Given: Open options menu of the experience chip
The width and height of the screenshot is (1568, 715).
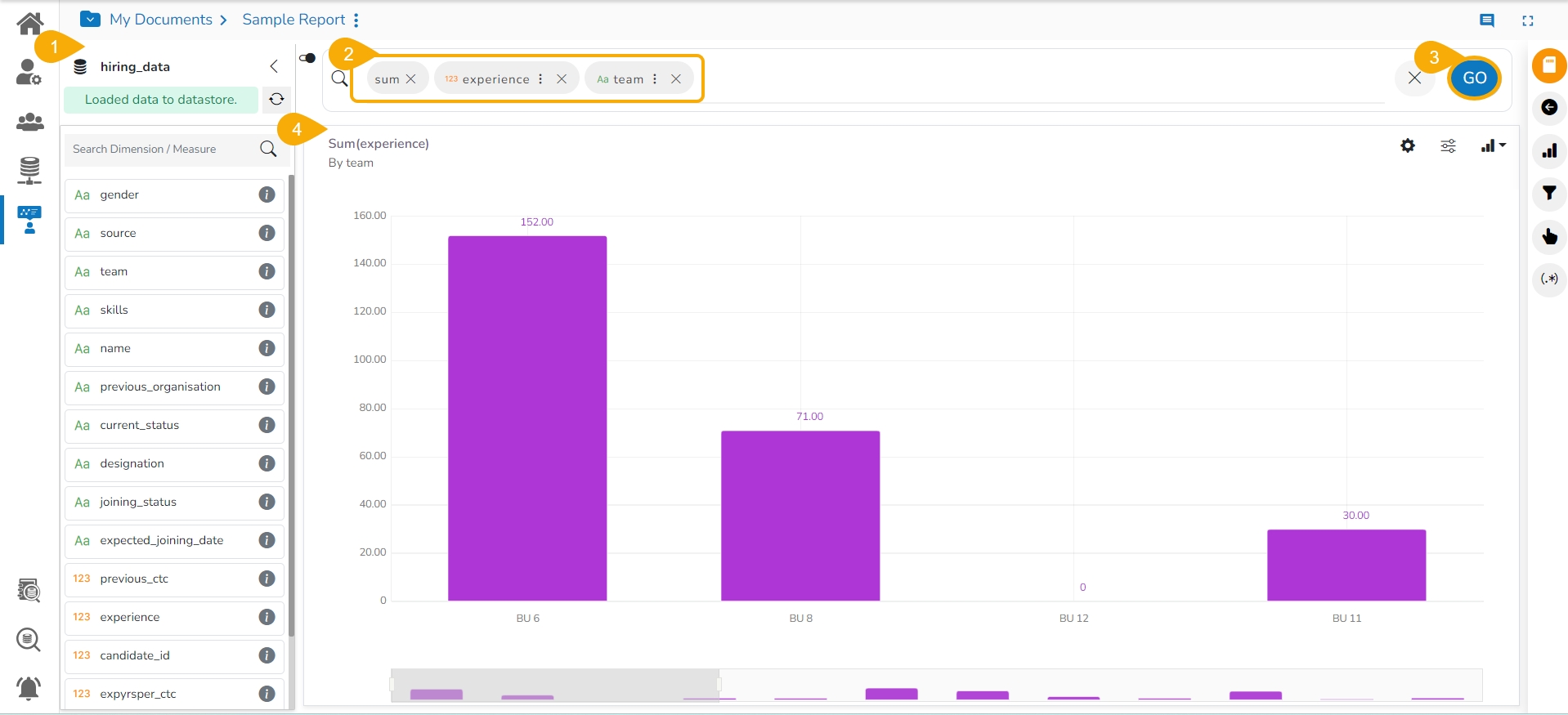Looking at the screenshot, I should [540, 79].
